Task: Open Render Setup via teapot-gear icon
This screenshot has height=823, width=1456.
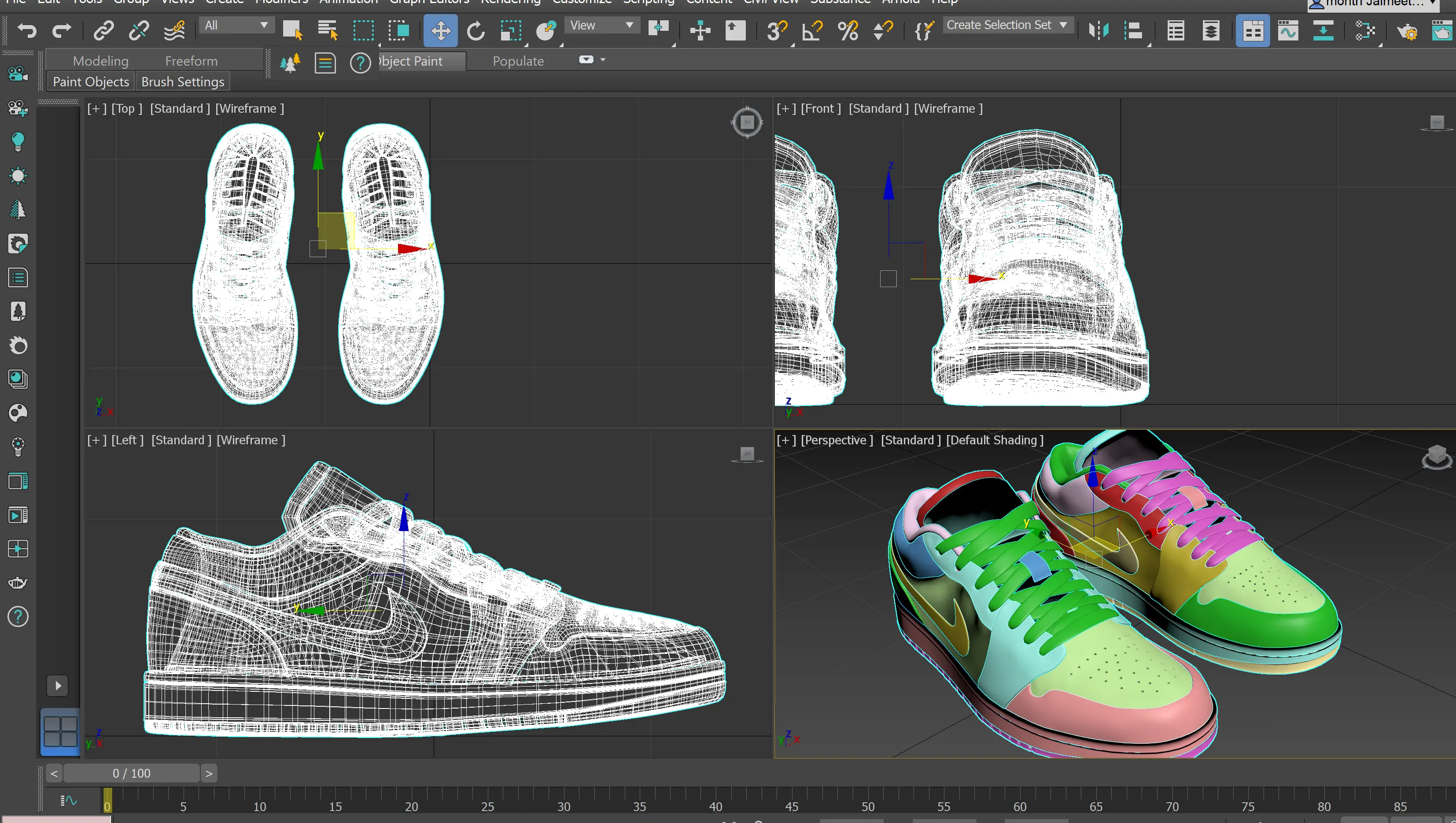Action: point(1408,31)
